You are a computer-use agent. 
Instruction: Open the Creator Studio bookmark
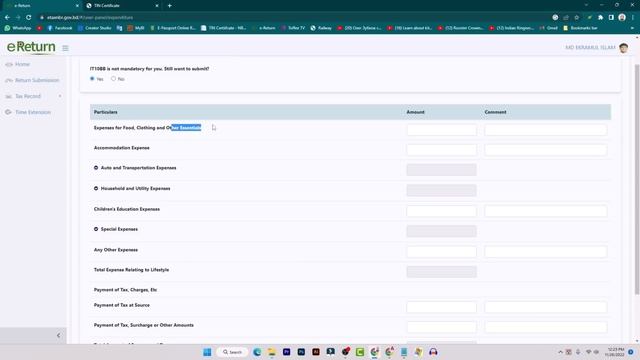pos(94,28)
